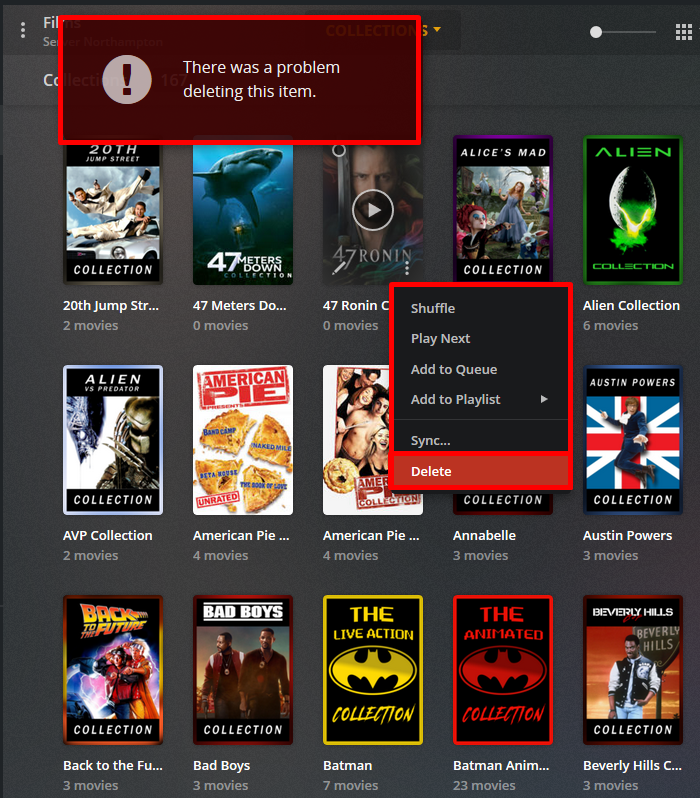Click the Annabelle title link
The height and width of the screenshot is (798, 700).
(484, 535)
